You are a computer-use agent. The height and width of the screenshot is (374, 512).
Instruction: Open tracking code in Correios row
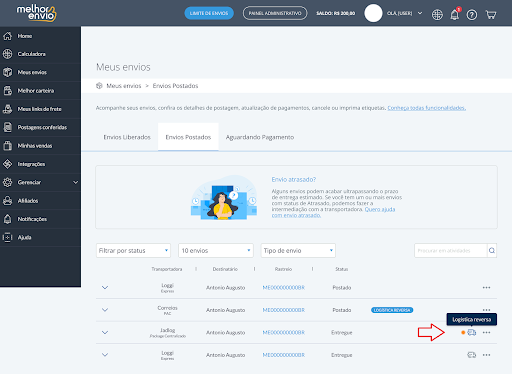tap(284, 310)
